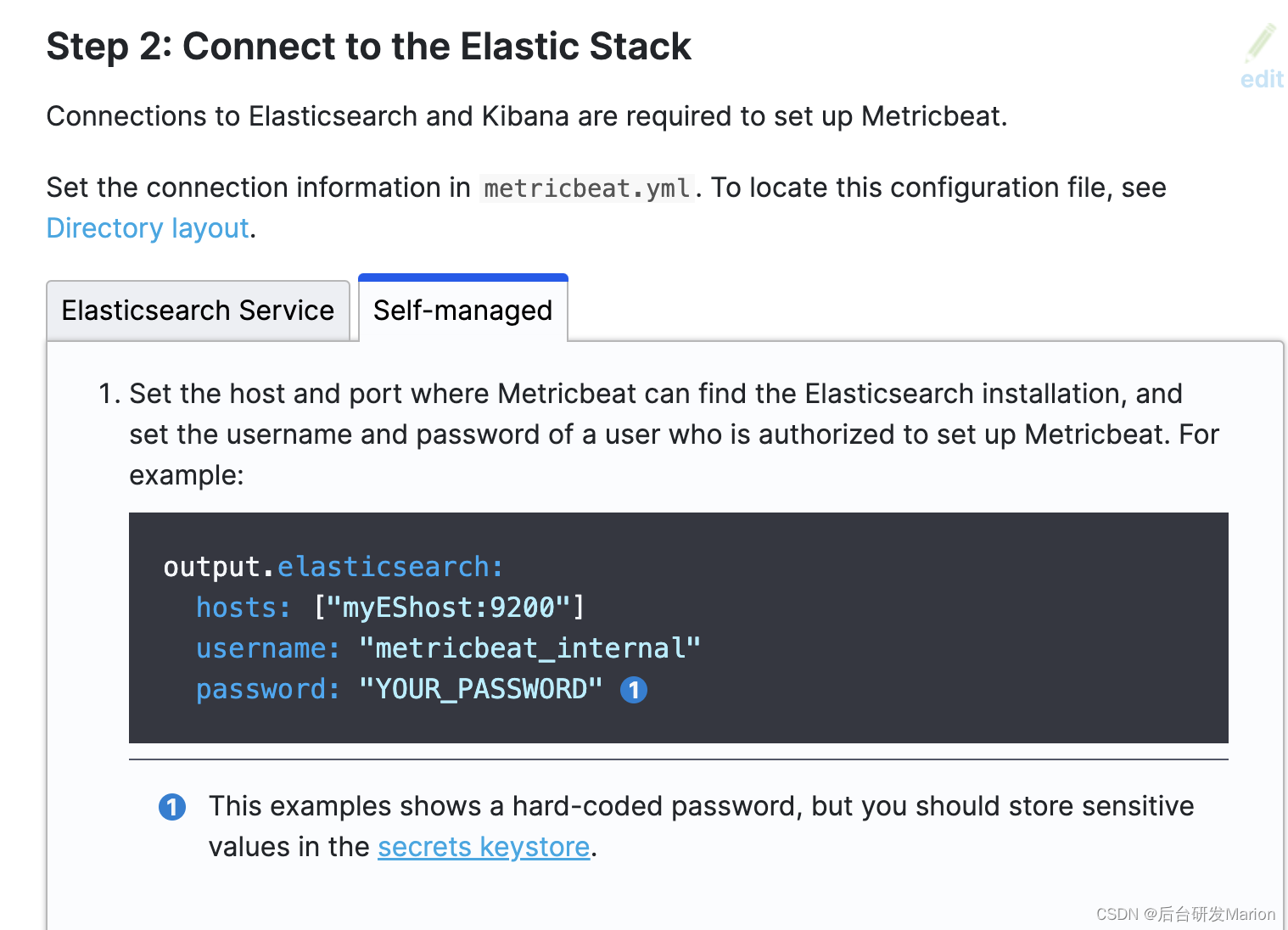The image size is (1288, 930).
Task: Click the edit pencil icon
Action: [1261, 43]
